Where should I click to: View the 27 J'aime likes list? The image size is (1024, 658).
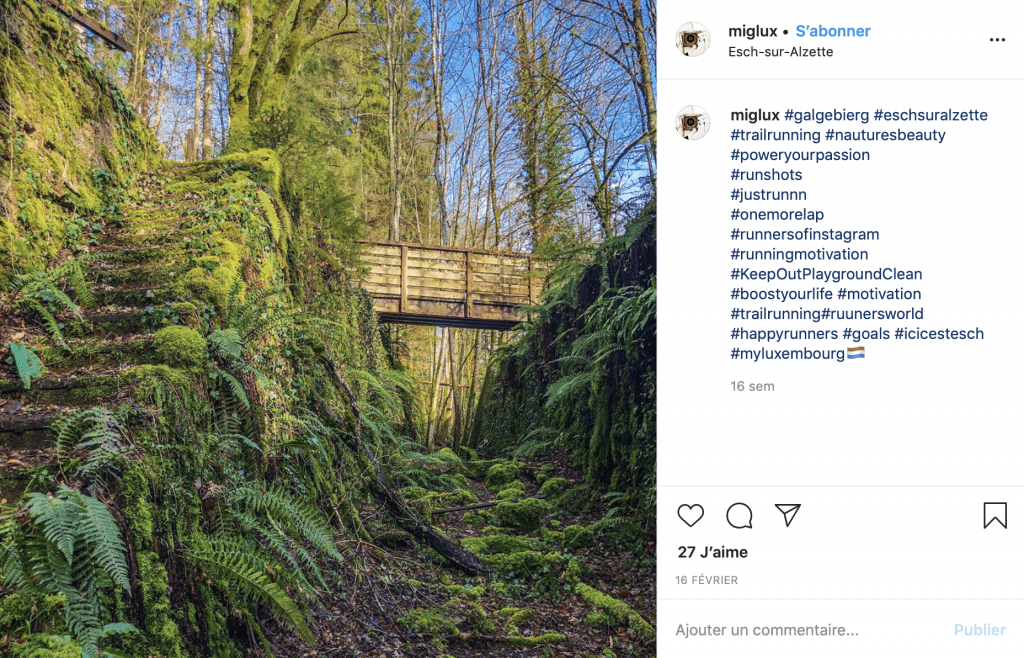point(712,552)
